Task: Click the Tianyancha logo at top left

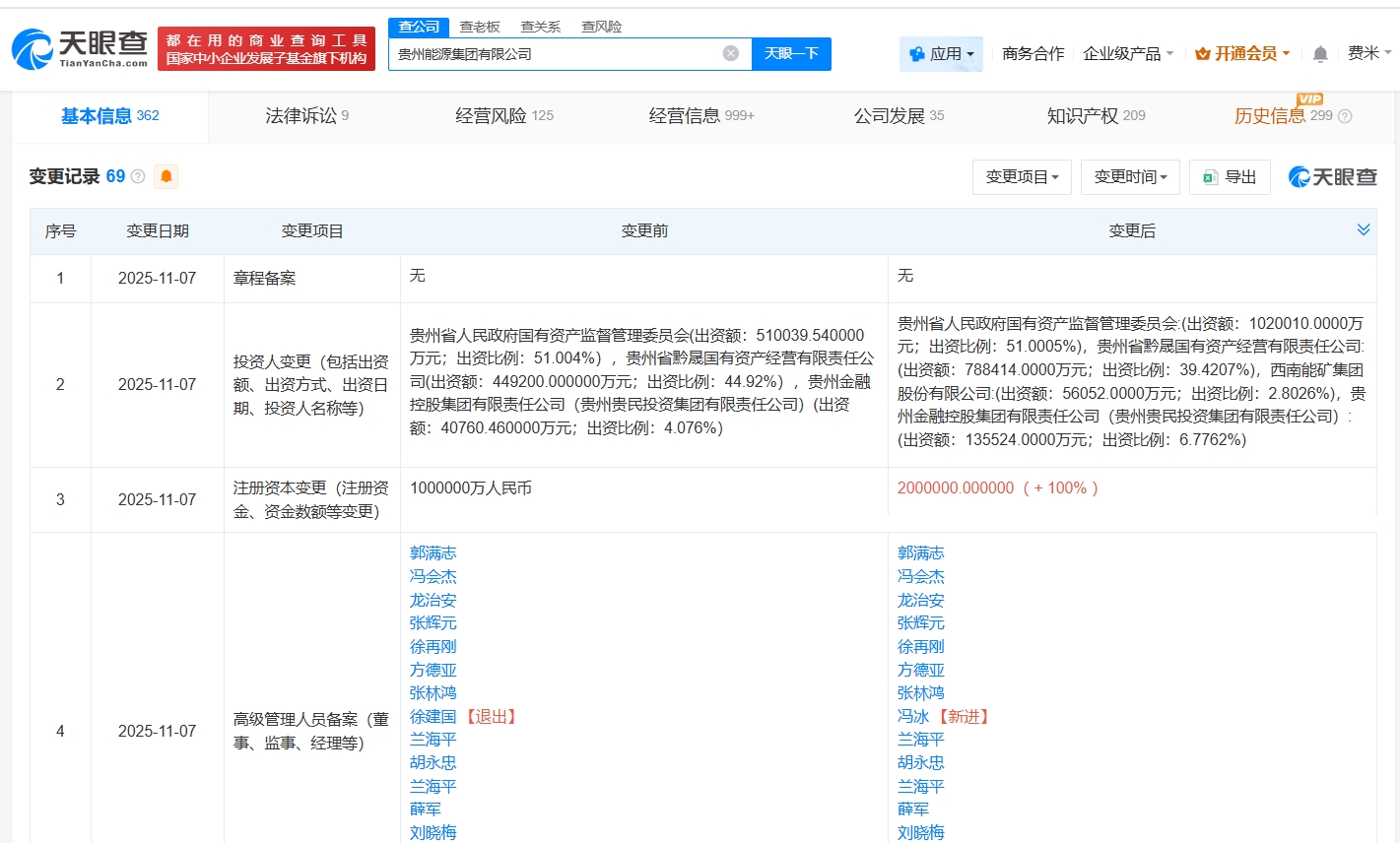Action: (x=80, y=48)
